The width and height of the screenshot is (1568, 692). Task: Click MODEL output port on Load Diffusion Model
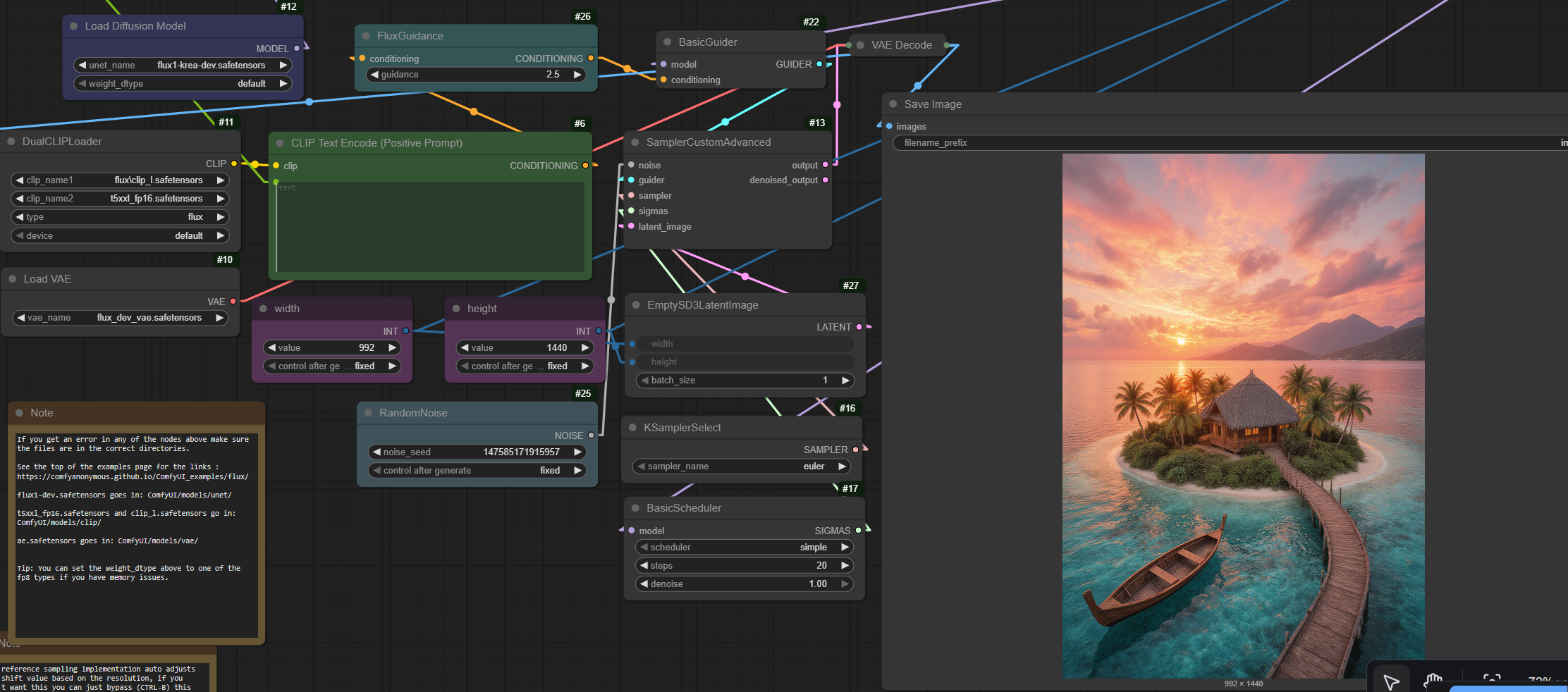pos(297,49)
